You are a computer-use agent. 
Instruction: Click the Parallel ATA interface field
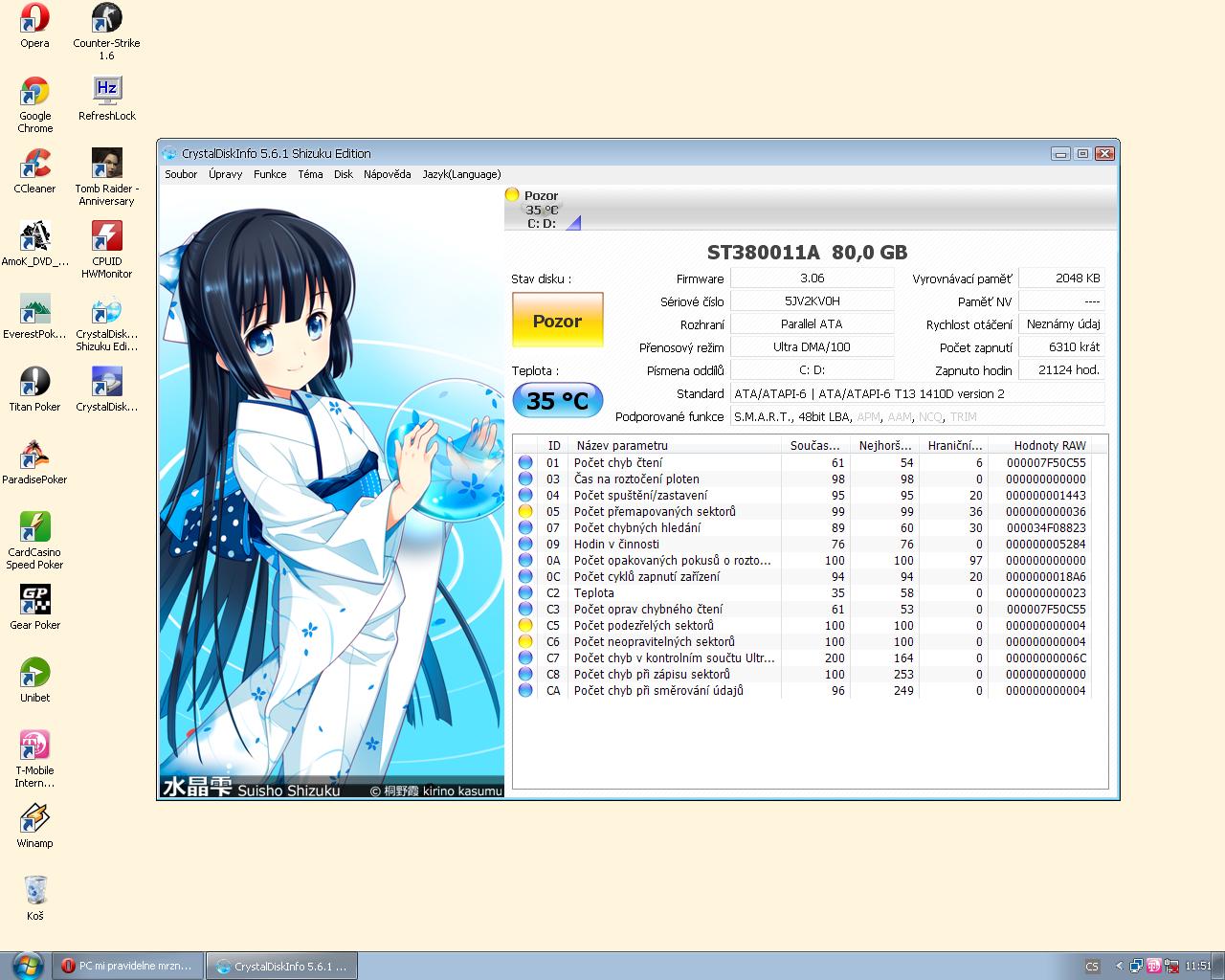tap(812, 323)
